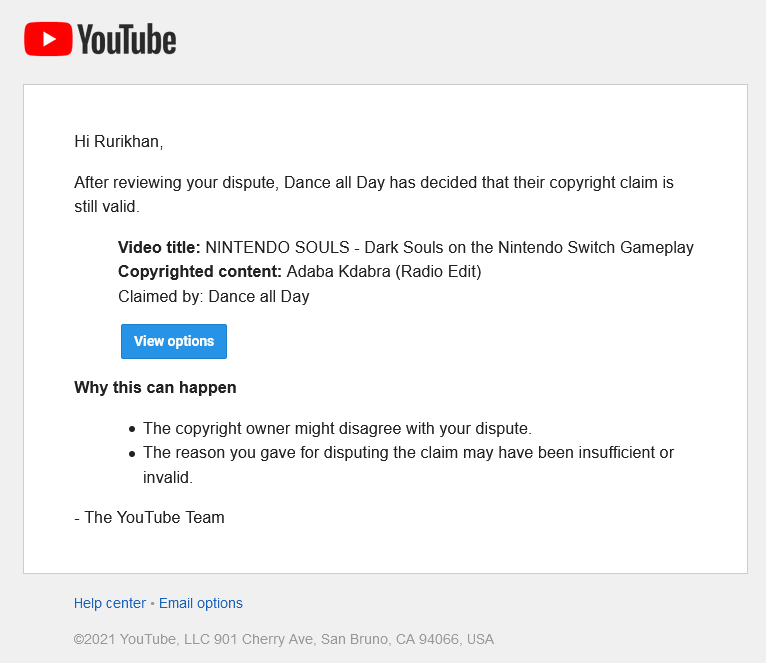Image resolution: width=766 pixels, height=663 pixels.
Task: Click the YouTube logo
Action: pyautogui.click(x=100, y=39)
